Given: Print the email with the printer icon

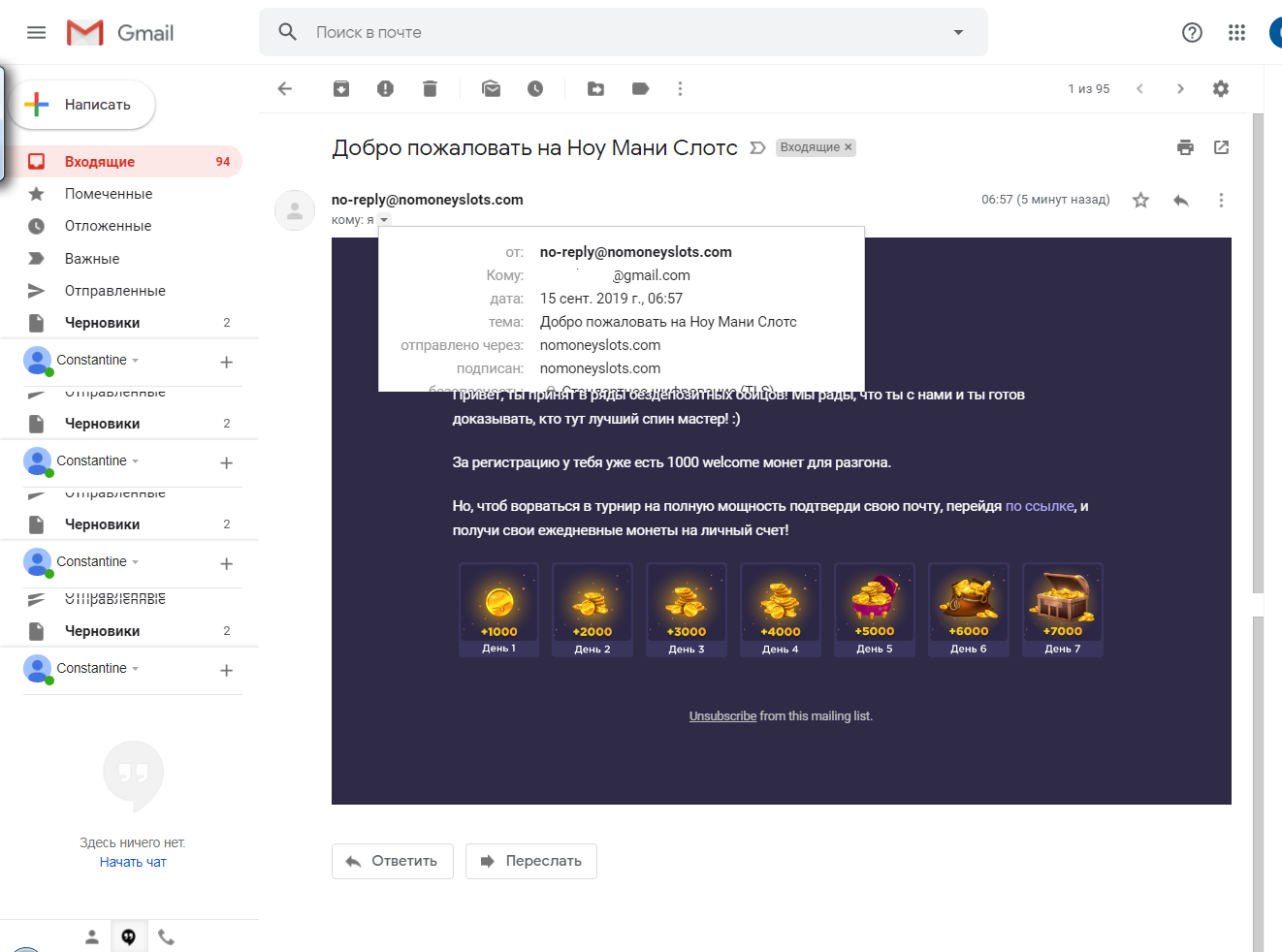Looking at the screenshot, I should tap(1185, 147).
